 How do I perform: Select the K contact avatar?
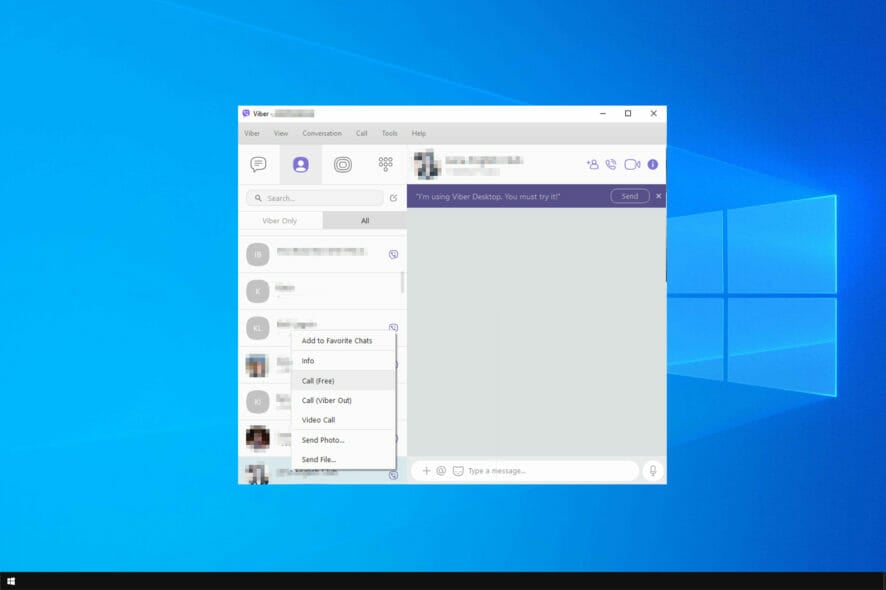(258, 291)
